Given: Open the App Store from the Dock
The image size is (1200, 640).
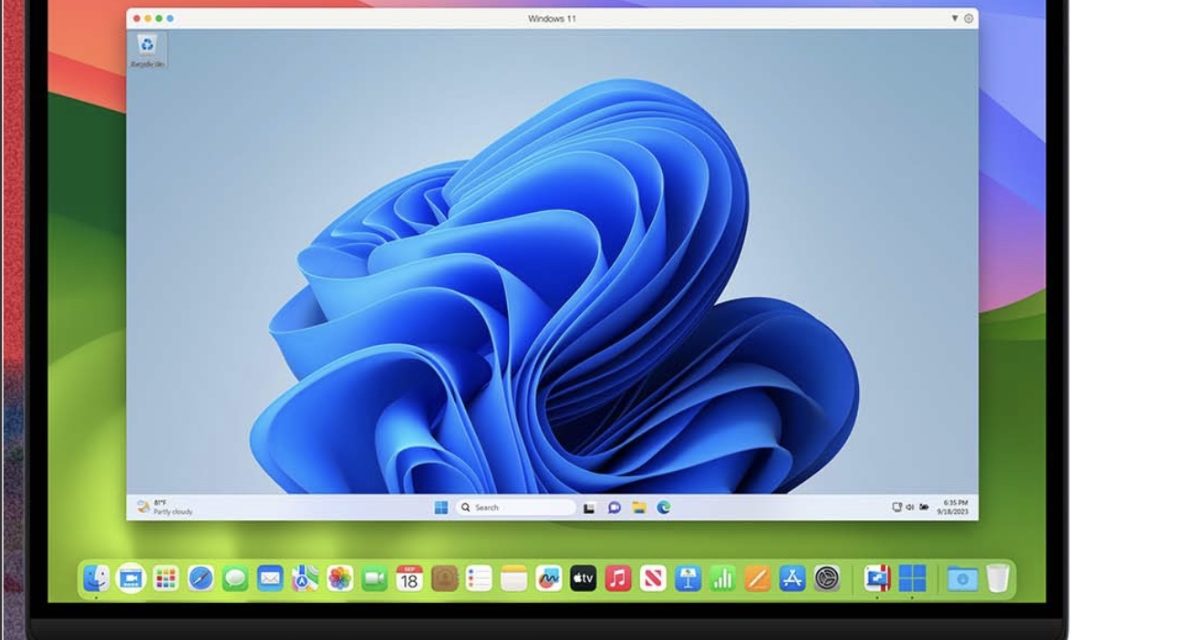Looking at the screenshot, I should coord(792,578).
